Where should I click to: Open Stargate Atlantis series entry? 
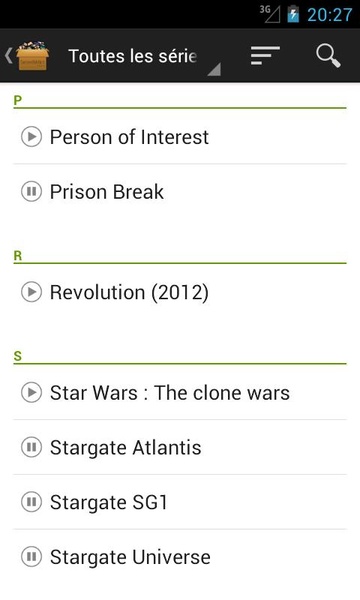(180, 447)
